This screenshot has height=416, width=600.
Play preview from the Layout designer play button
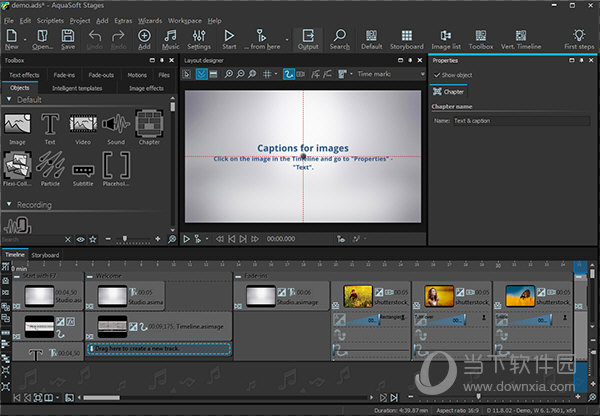click(x=186, y=239)
